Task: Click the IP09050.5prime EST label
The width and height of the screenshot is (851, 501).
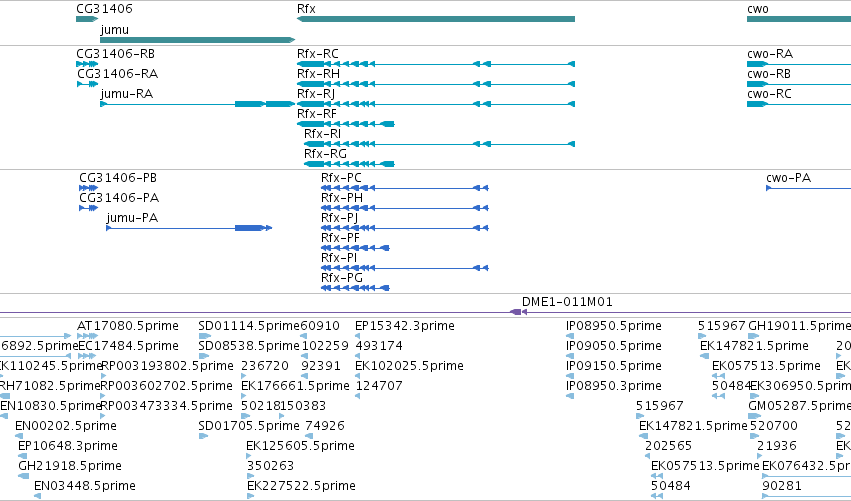Action: tap(614, 346)
